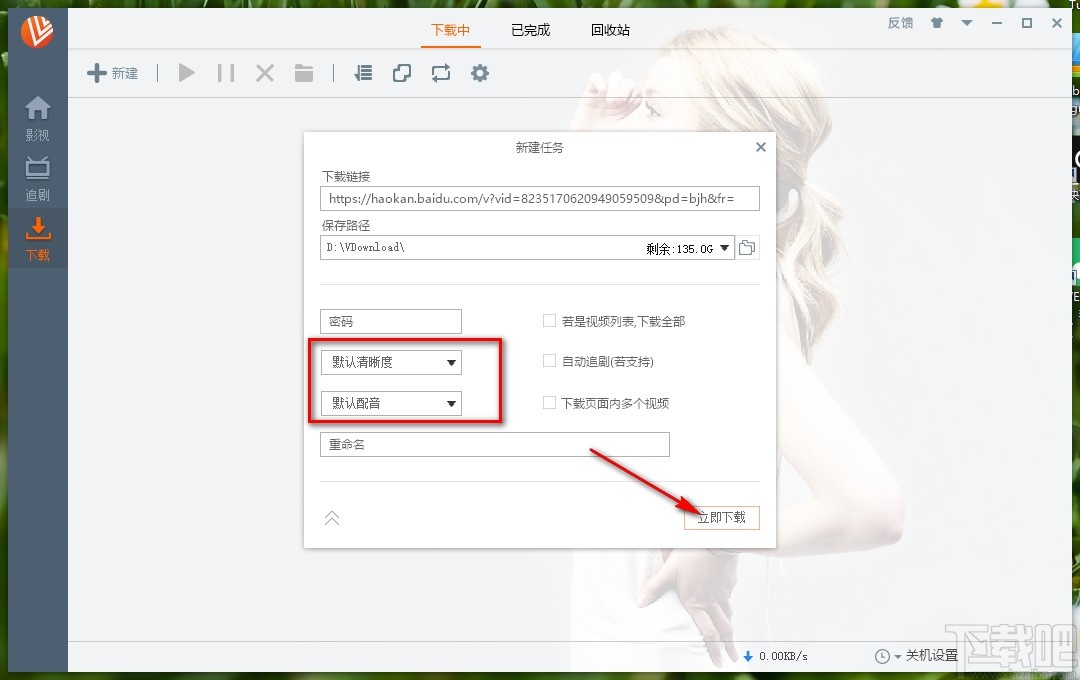Open the 影视 home section
Screen dimensions: 1080x680
point(37,119)
